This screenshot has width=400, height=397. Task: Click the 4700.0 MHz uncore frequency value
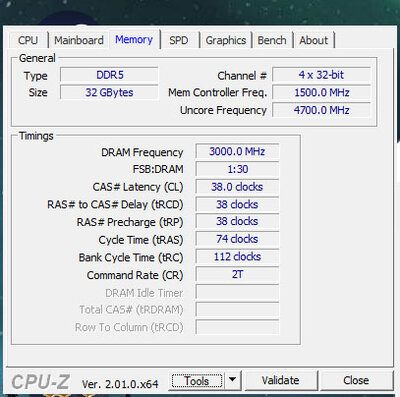click(321, 110)
